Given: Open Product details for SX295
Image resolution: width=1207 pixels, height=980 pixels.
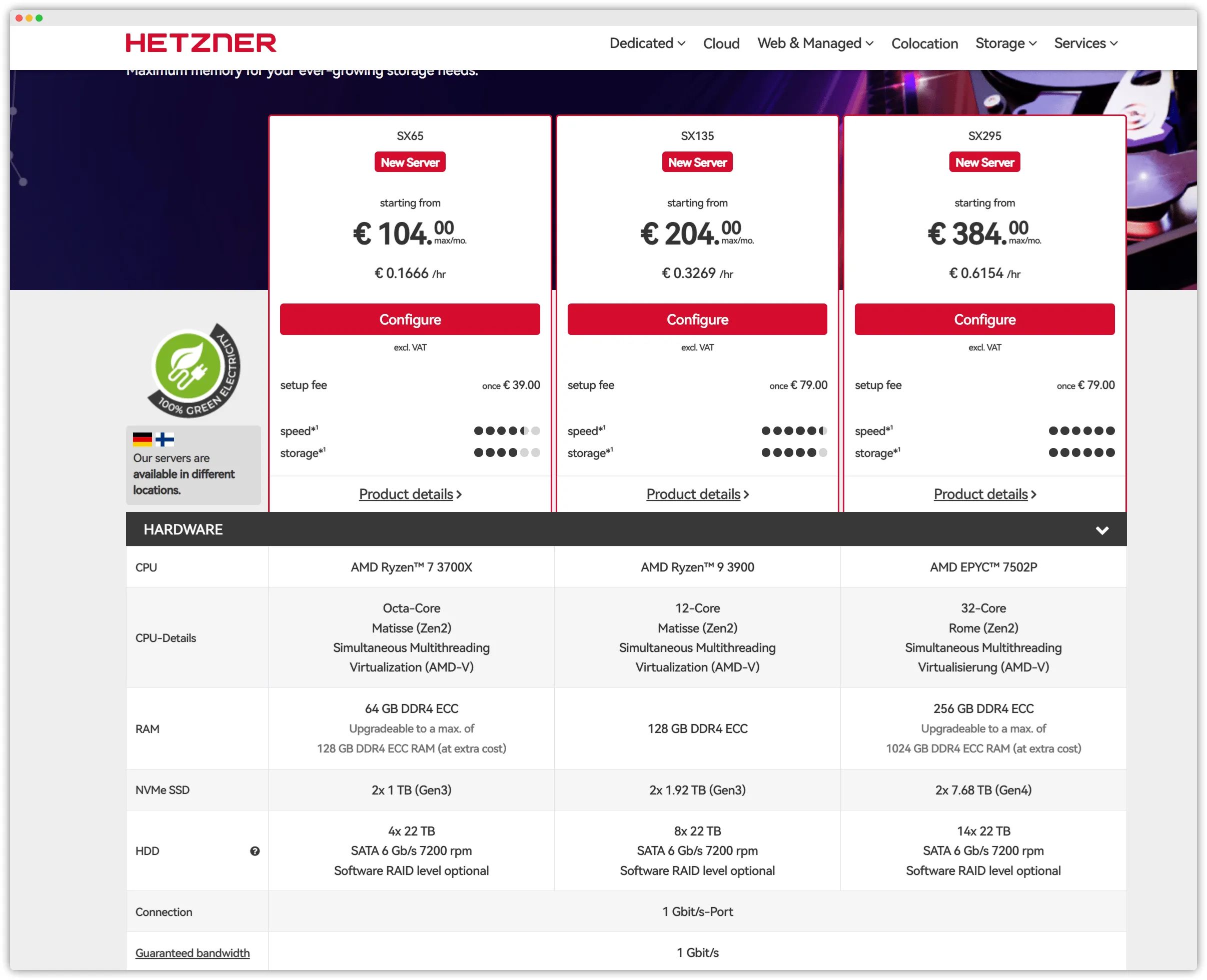Looking at the screenshot, I should point(984,494).
